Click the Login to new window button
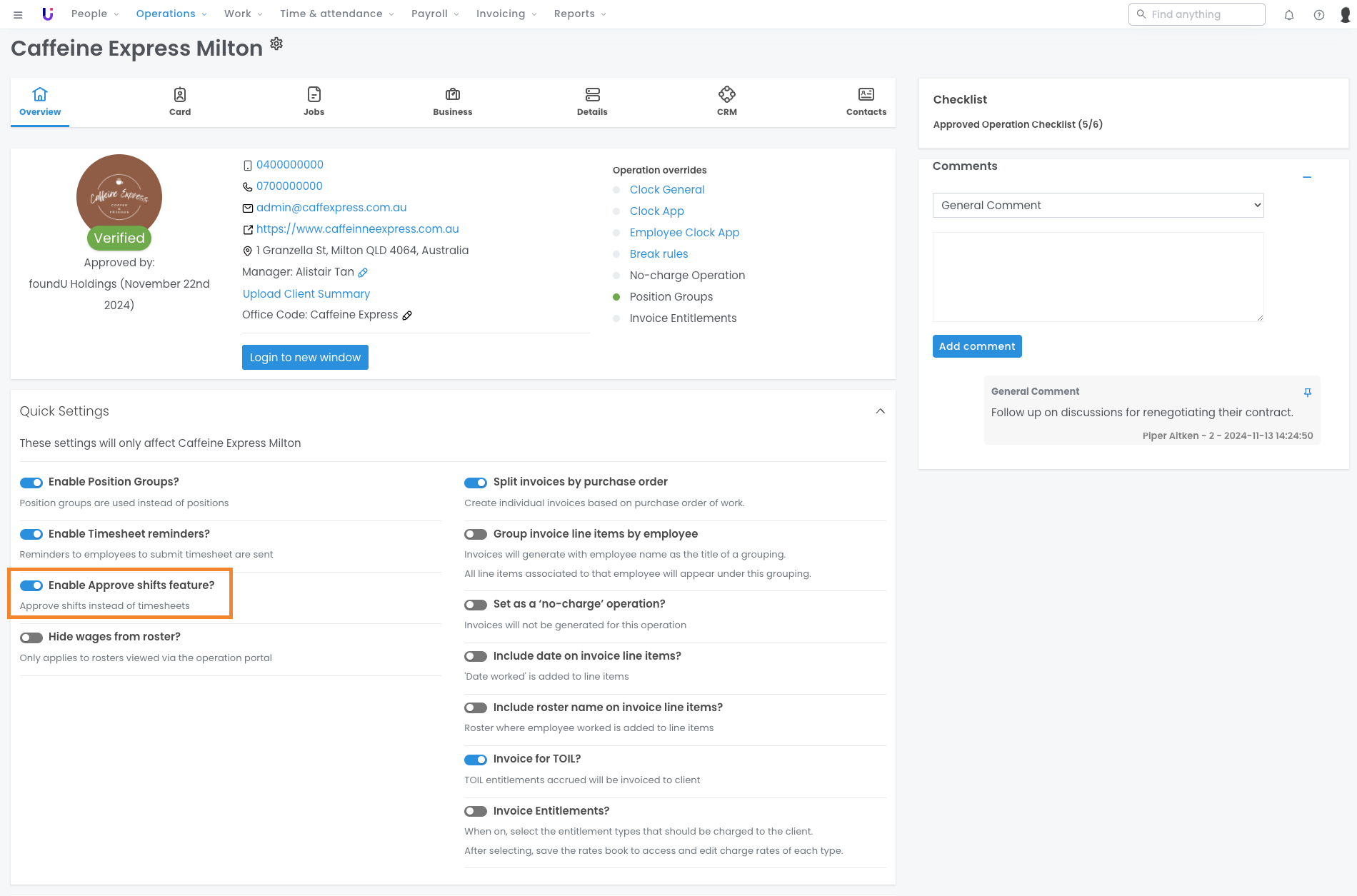Image resolution: width=1357 pixels, height=896 pixels. (x=305, y=358)
